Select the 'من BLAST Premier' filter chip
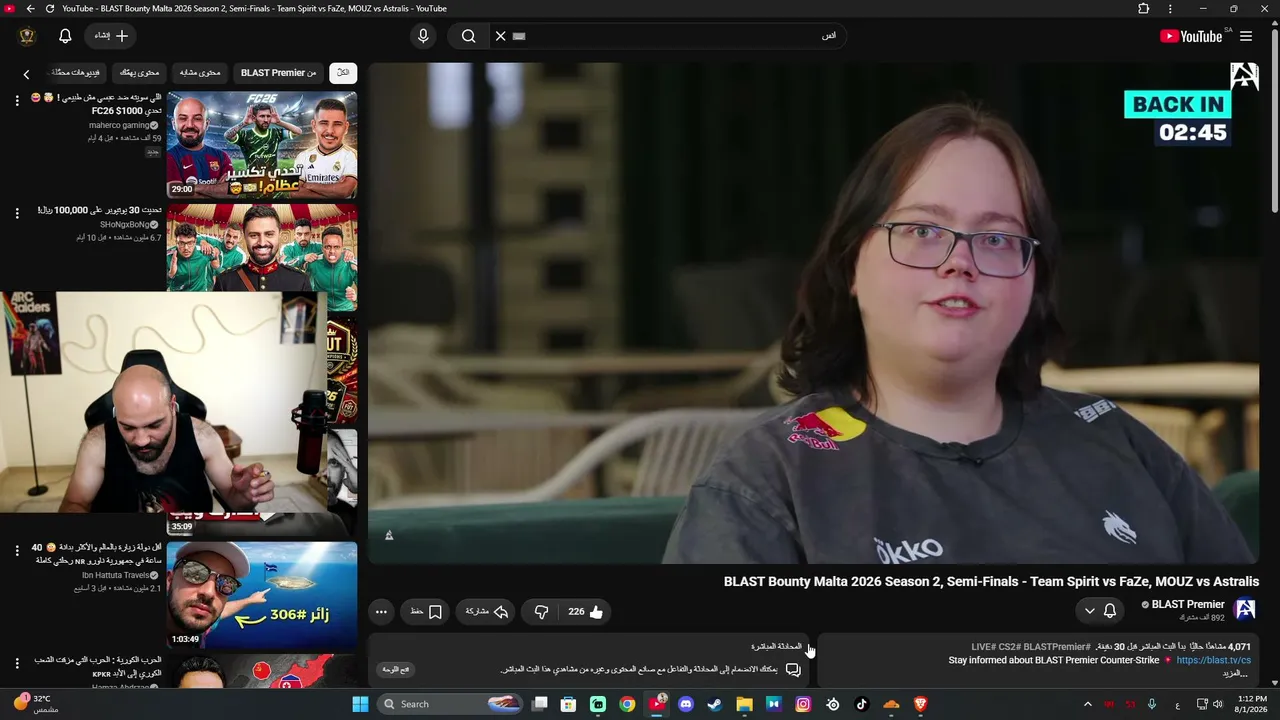The image size is (1280, 720). [278, 73]
